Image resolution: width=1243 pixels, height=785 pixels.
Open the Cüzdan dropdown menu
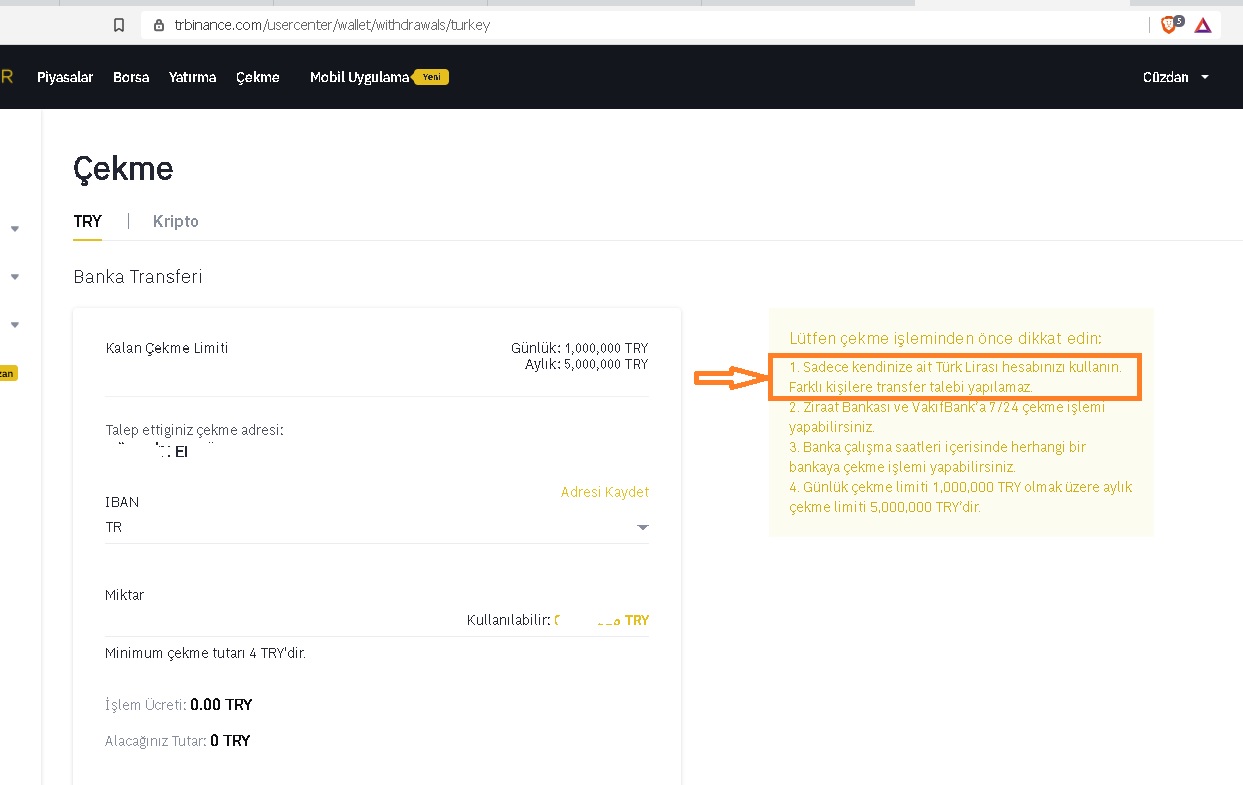1176,77
